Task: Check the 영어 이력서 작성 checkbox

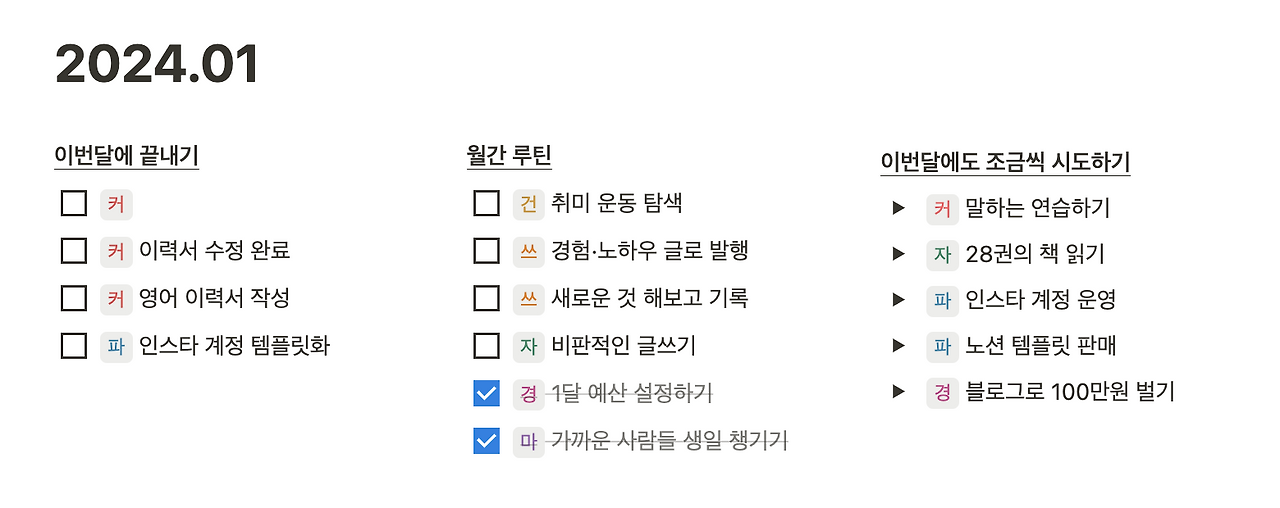Action: pyautogui.click(x=74, y=298)
